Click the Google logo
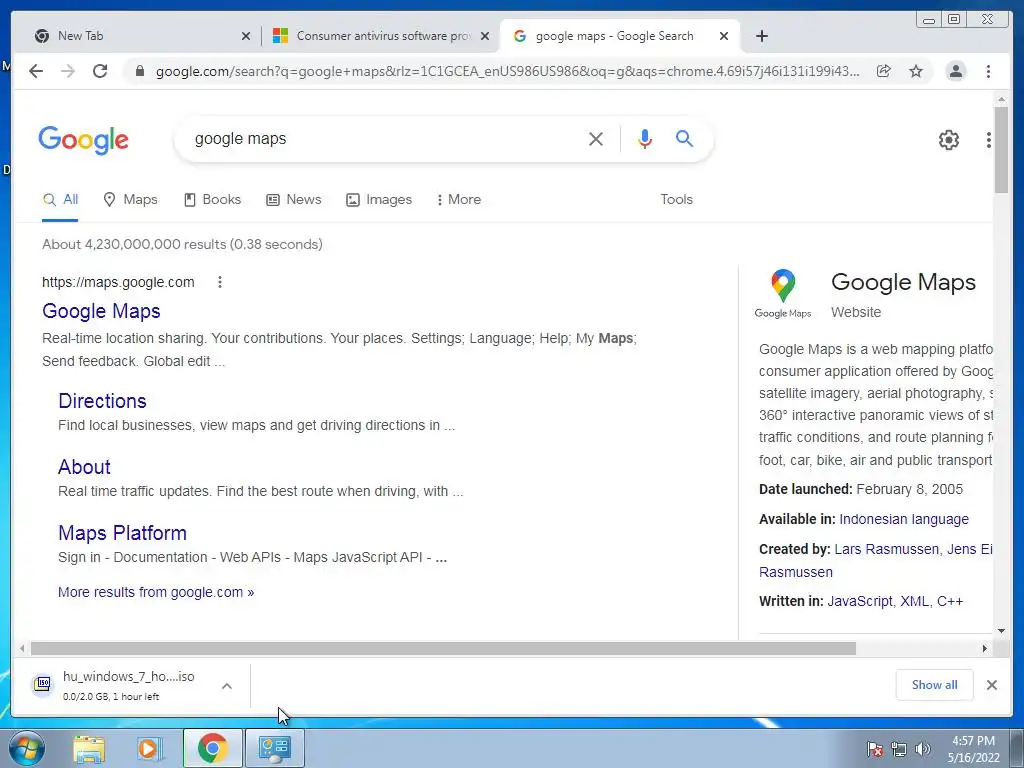Image resolution: width=1024 pixels, height=768 pixels. click(x=84, y=140)
